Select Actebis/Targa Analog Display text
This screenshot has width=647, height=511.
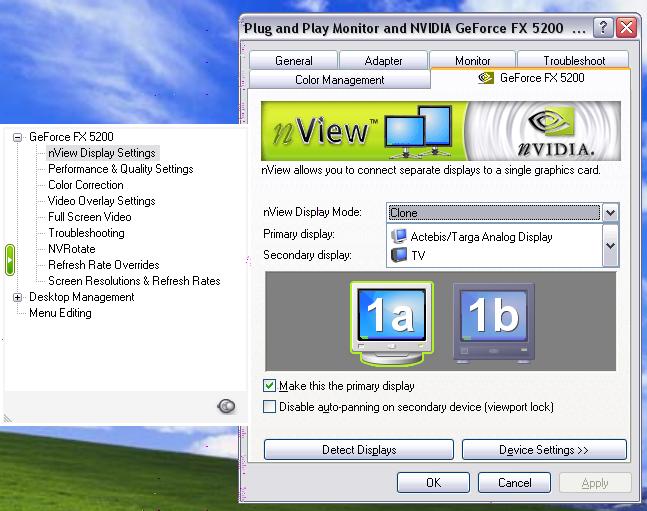[x=481, y=237]
